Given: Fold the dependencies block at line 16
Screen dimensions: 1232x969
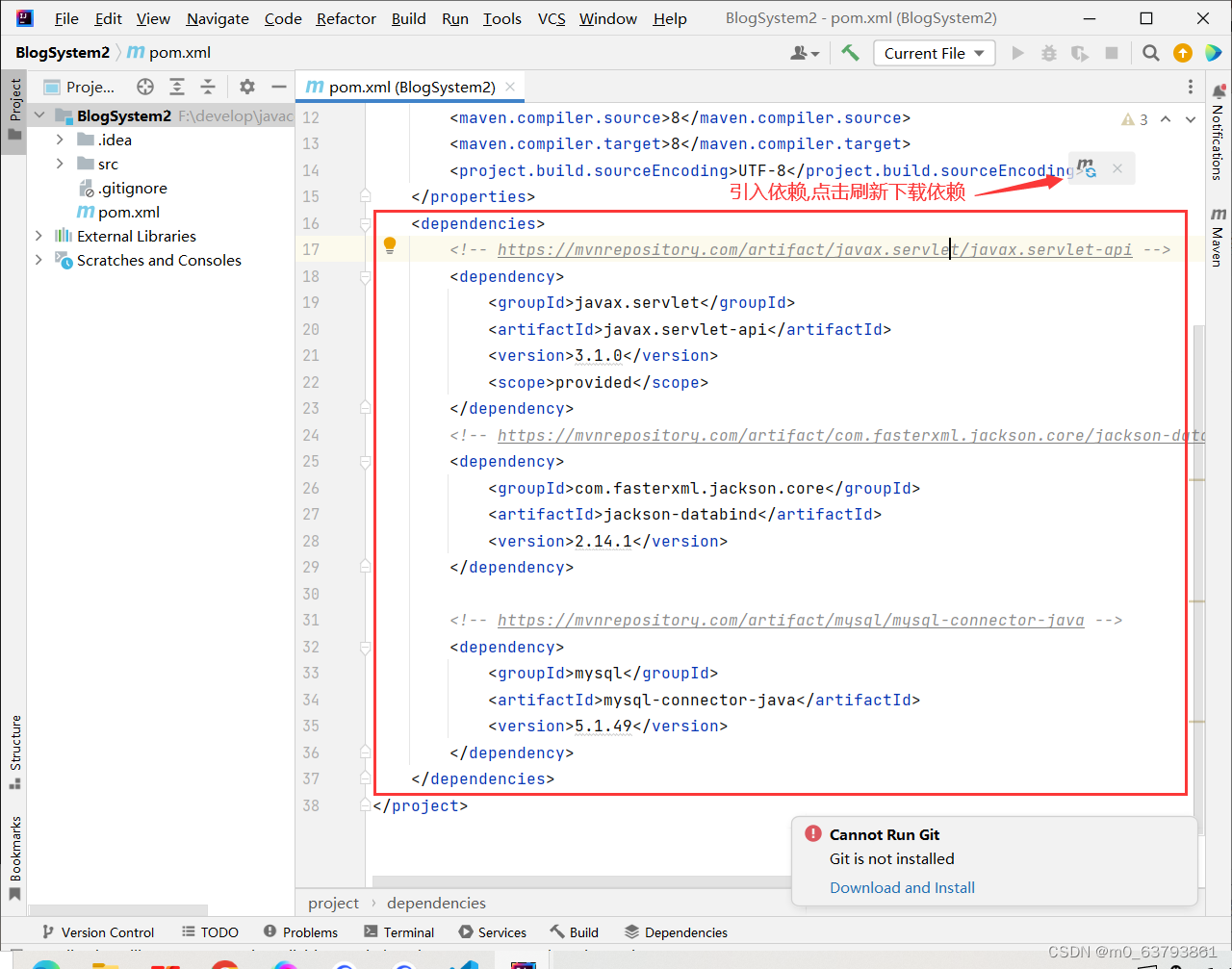Looking at the screenshot, I should coord(365,223).
